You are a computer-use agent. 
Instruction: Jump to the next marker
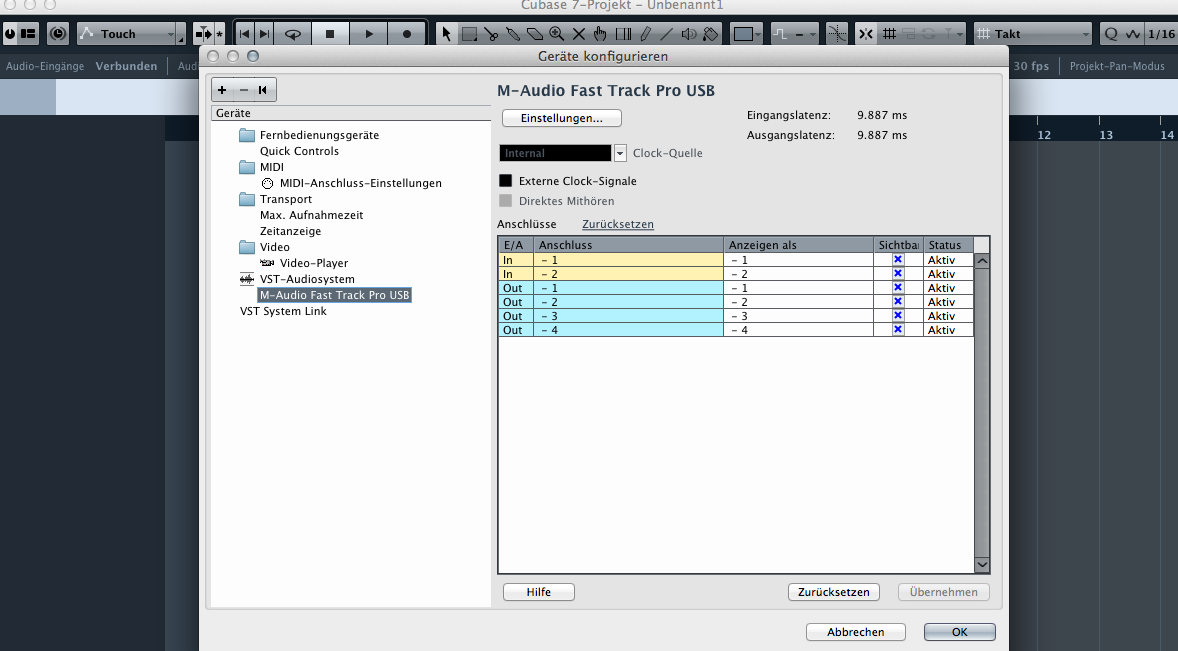(x=264, y=34)
